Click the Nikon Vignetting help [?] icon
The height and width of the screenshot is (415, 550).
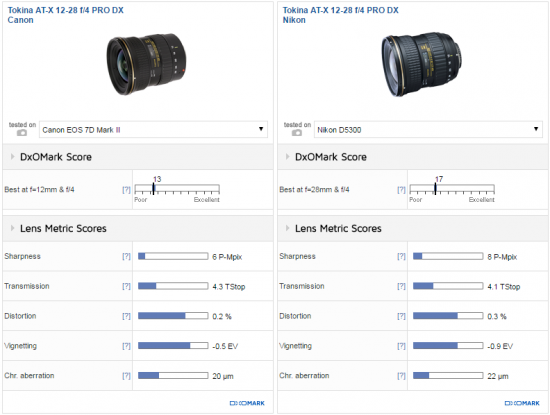[401, 346]
